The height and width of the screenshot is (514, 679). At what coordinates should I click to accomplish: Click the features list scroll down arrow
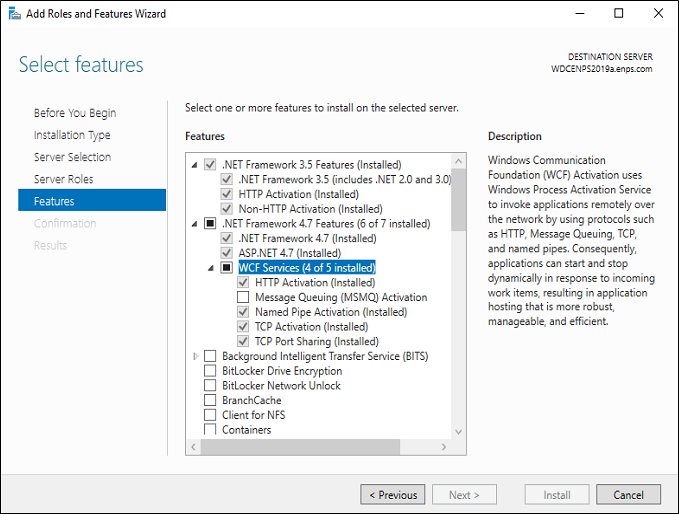tap(459, 432)
